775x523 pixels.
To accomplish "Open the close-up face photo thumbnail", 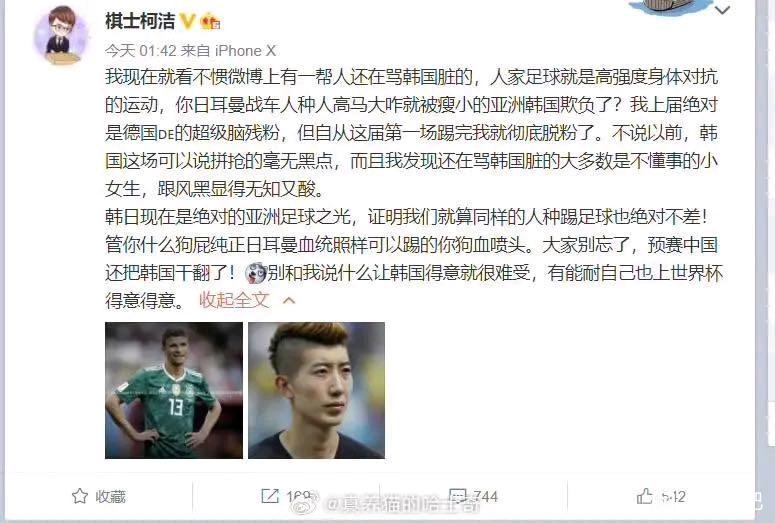I will (x=316, y=391).
